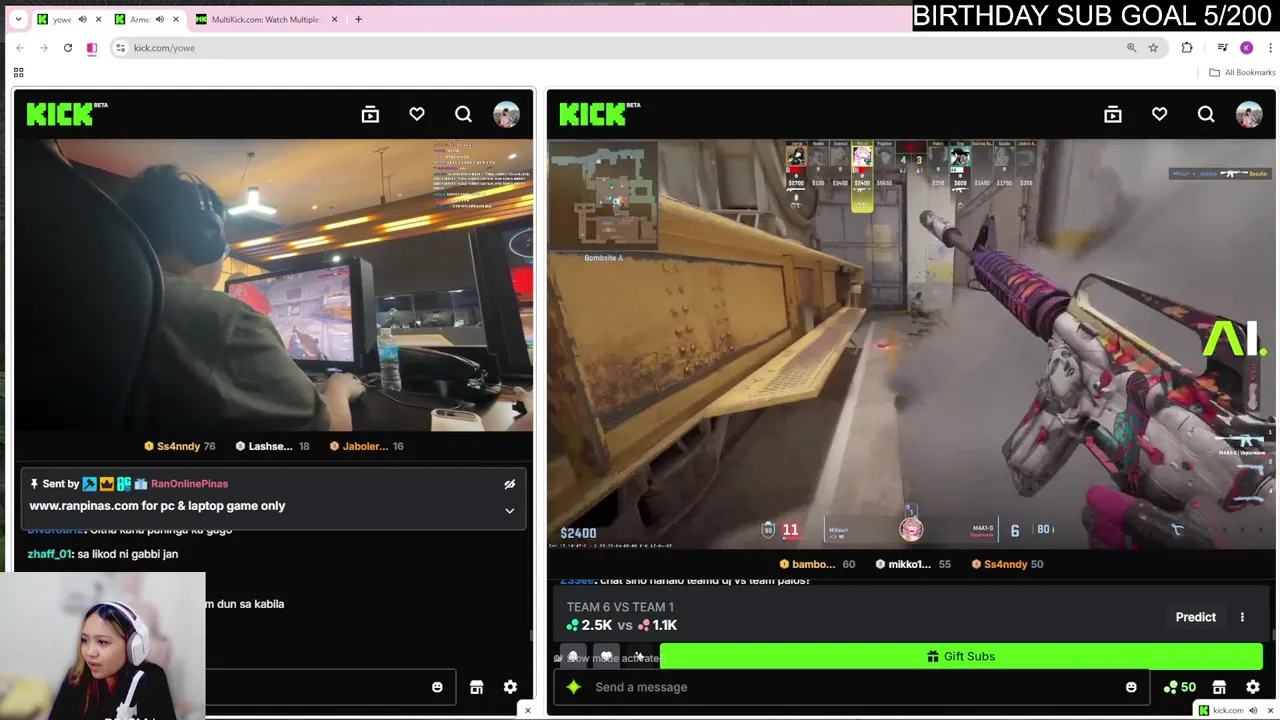Select the bambo... 60 gifter entry
This screenshot has height=720, width=1280.
pos(817,564)
